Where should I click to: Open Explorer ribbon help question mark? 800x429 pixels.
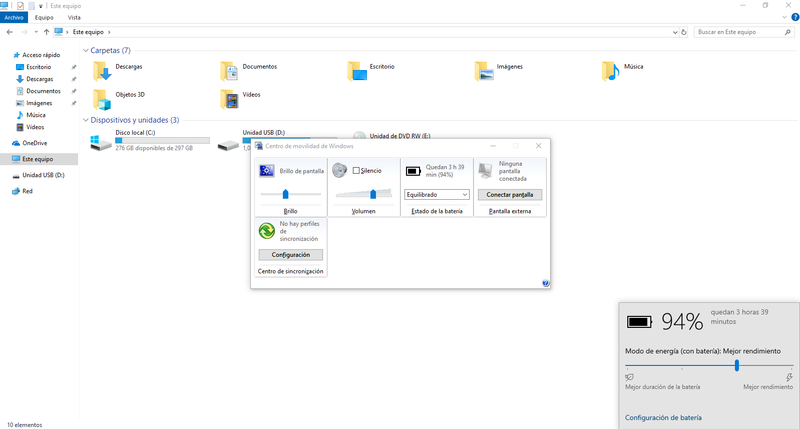[795, 17]
